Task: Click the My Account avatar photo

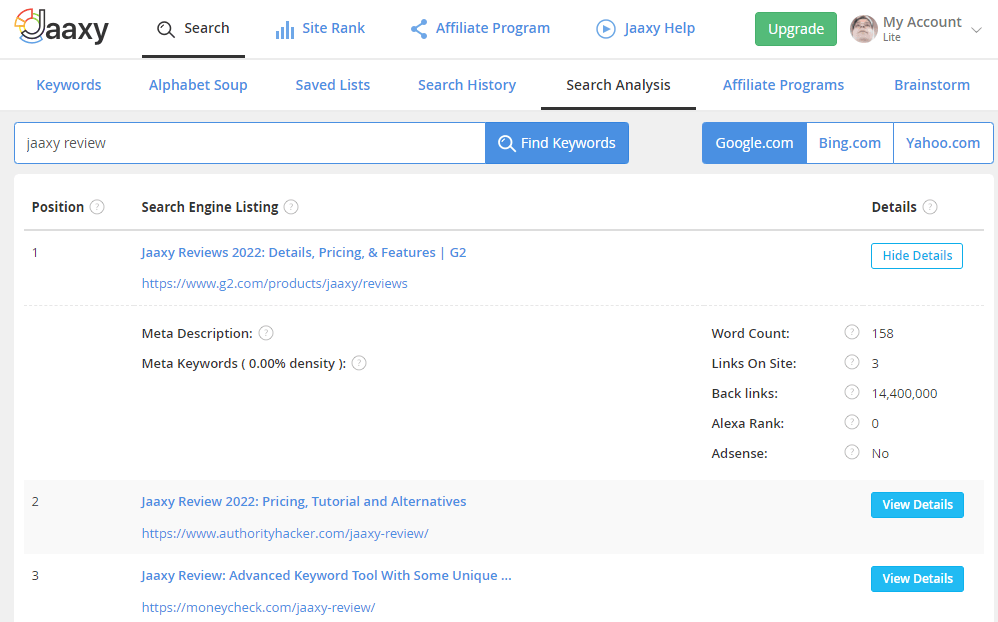Action: (x=864, y=29)
